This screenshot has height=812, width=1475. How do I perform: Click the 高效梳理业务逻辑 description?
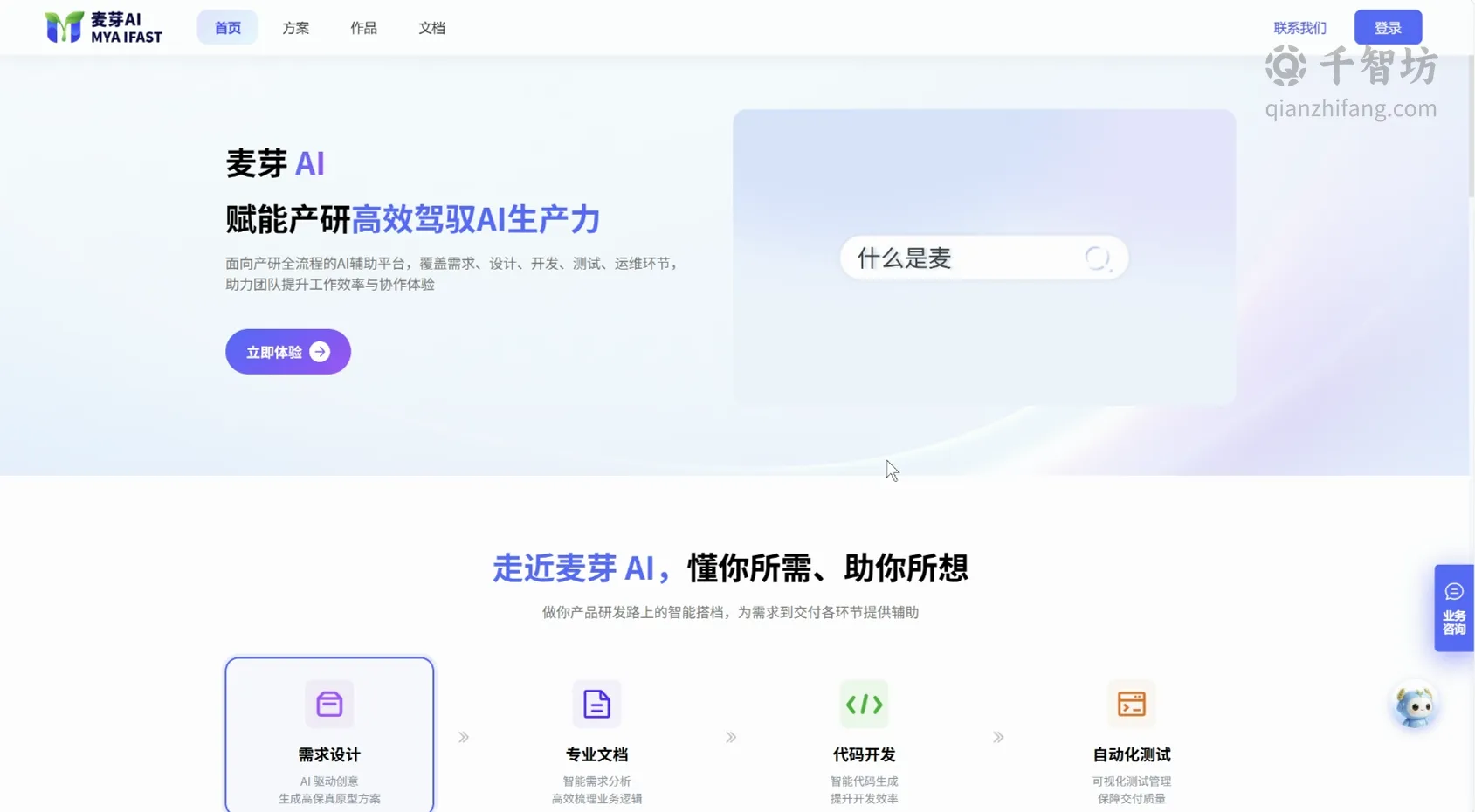596,799
